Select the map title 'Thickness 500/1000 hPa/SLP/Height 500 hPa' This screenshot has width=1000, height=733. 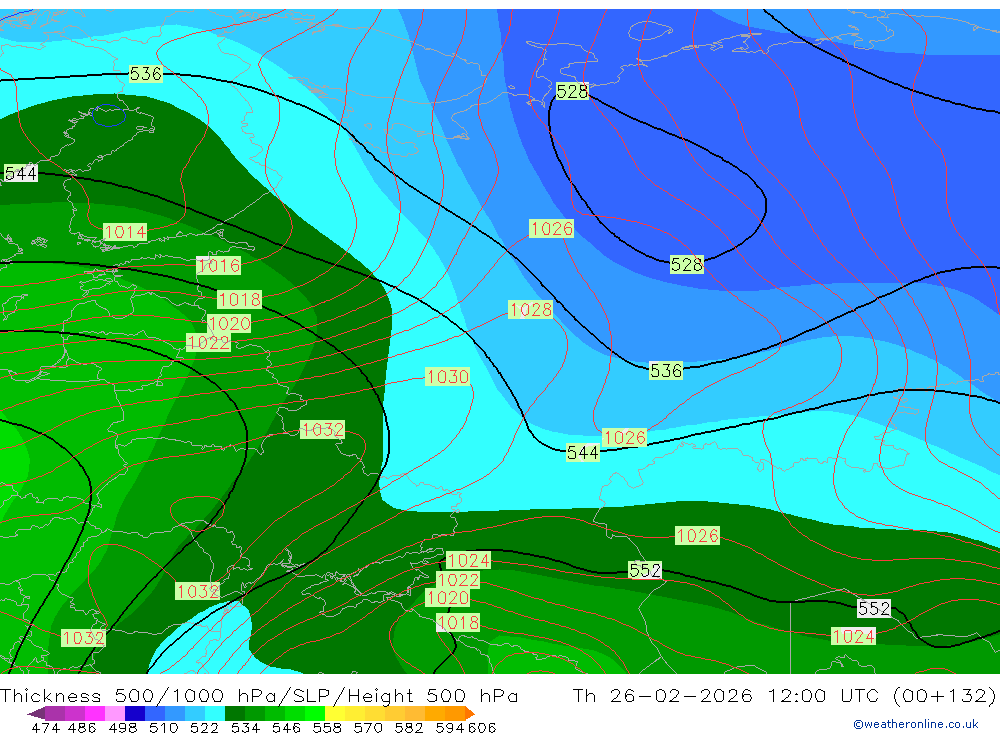pos(259,695)
